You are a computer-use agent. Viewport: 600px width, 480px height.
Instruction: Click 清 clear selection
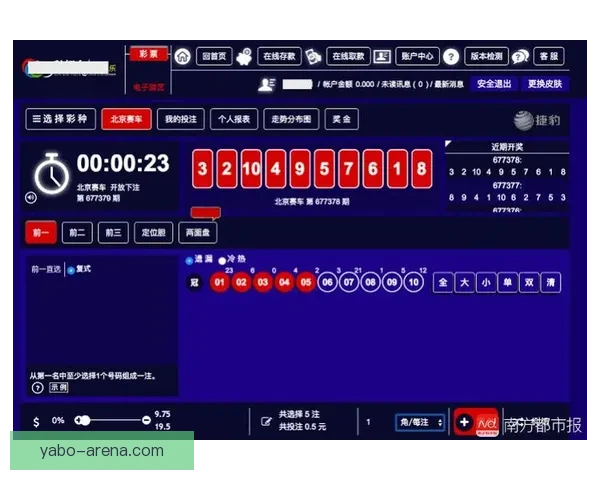click(551, 282)
